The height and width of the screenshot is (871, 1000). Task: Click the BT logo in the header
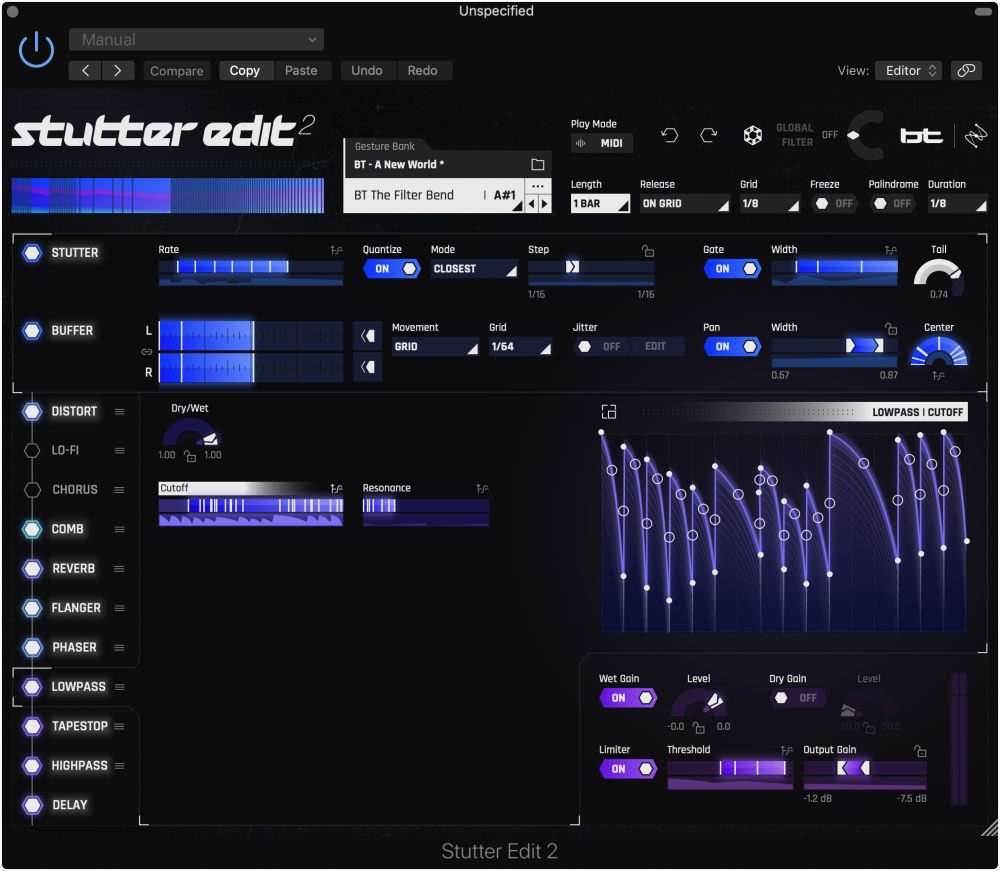pyautogui.click(x=921, y=137)
